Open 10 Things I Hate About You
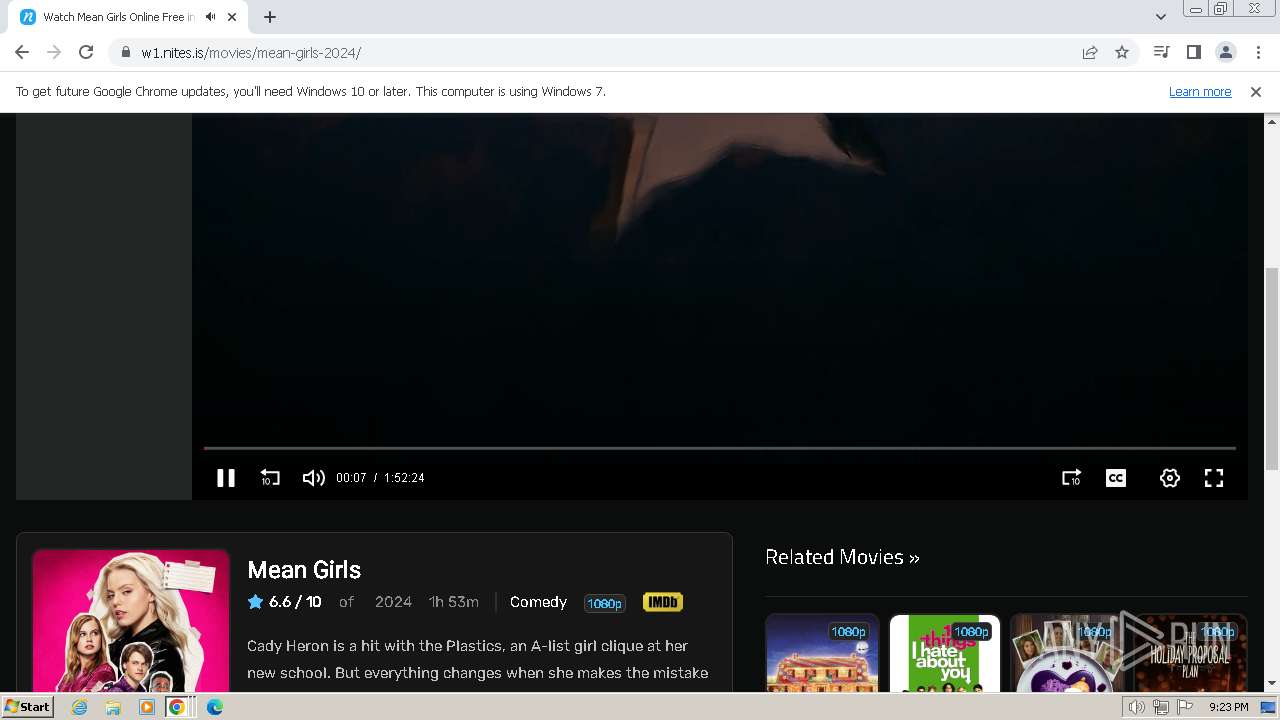Image resolution: width=1280 pixels, height=720 pixels. 945,653
